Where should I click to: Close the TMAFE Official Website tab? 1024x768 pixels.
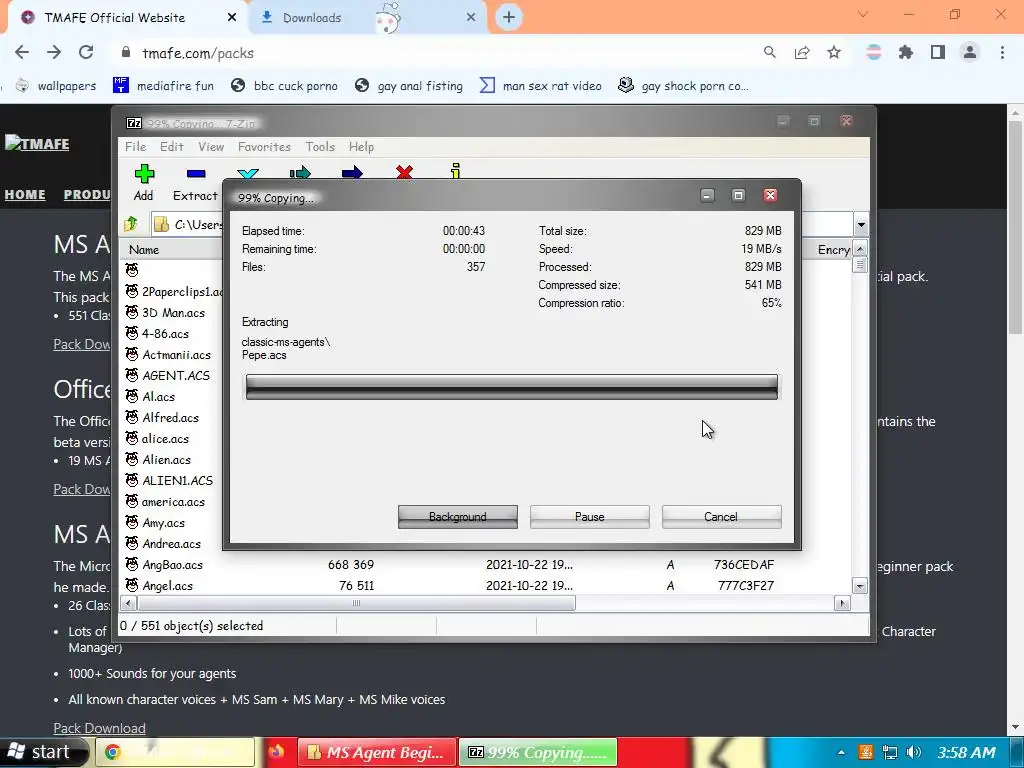click(x=232, y=18)
